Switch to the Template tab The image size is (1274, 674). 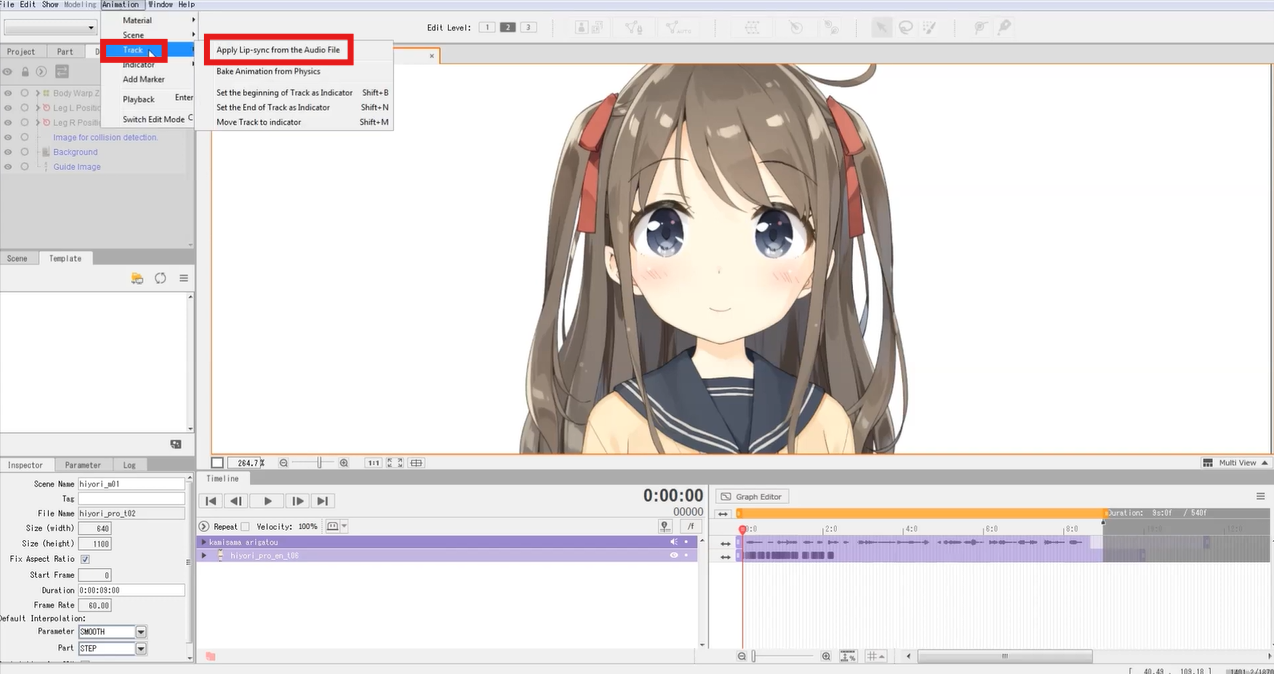pyautogui.click(x=65, y=258)
